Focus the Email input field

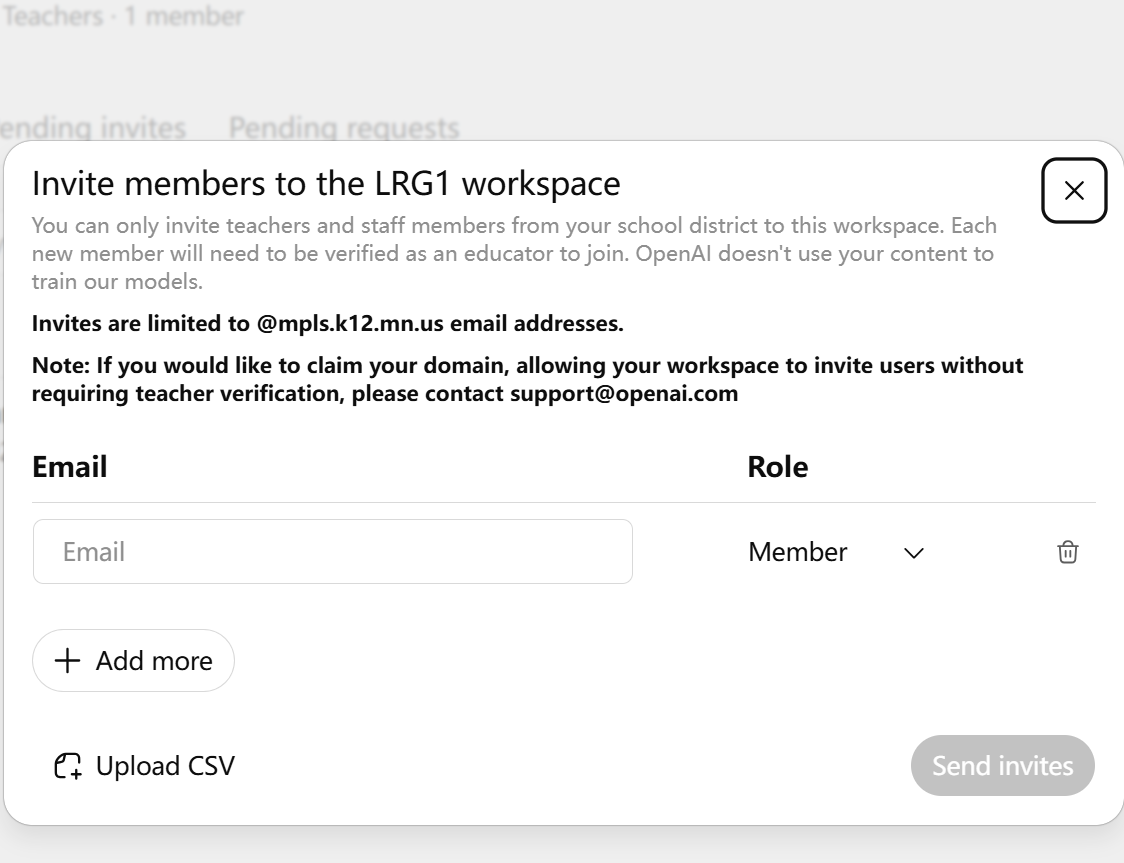333,551
